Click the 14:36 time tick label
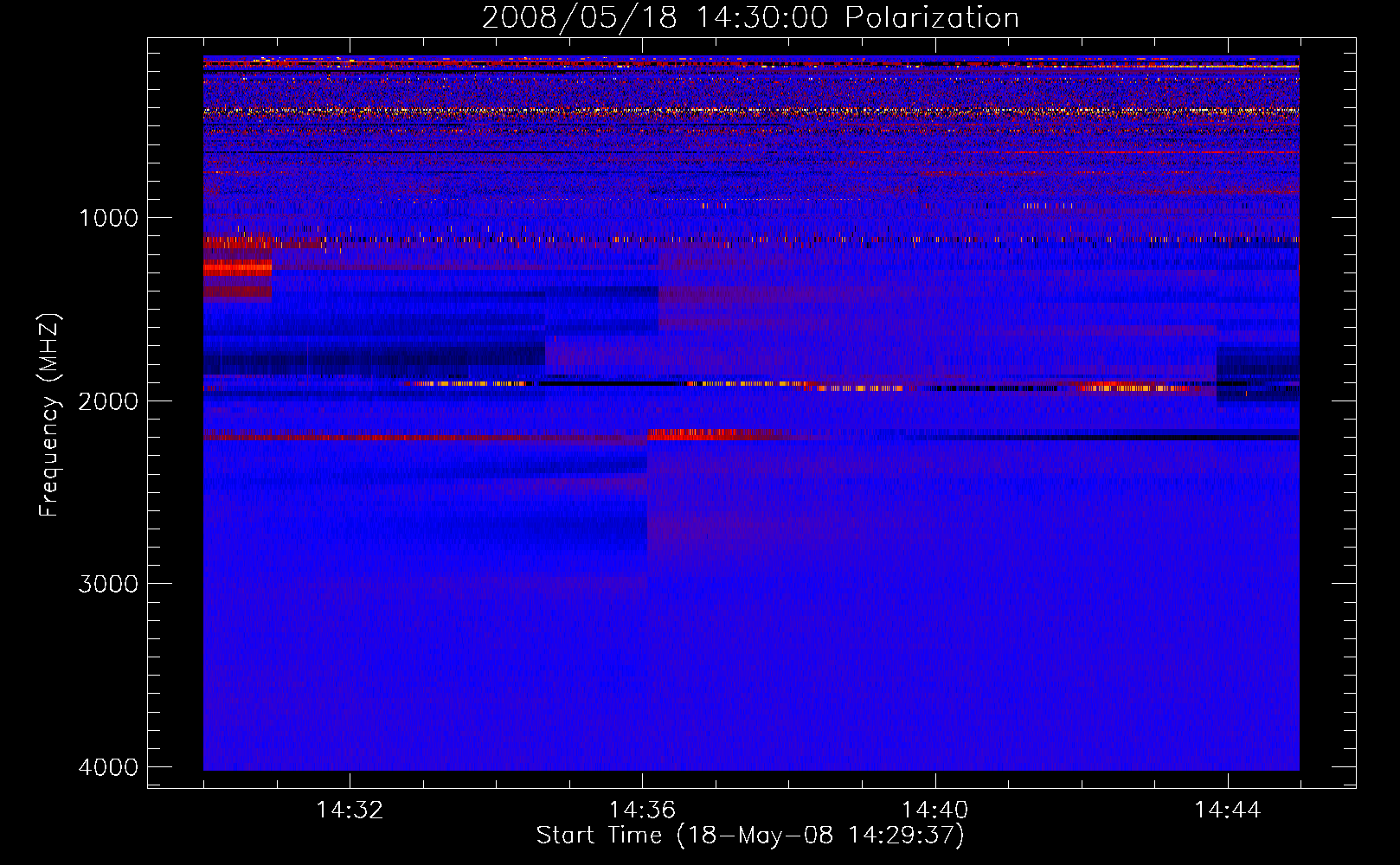Image resolution: width=1400 pixels, height=865 pixels. pyautogui.click(x=642, y=811)
